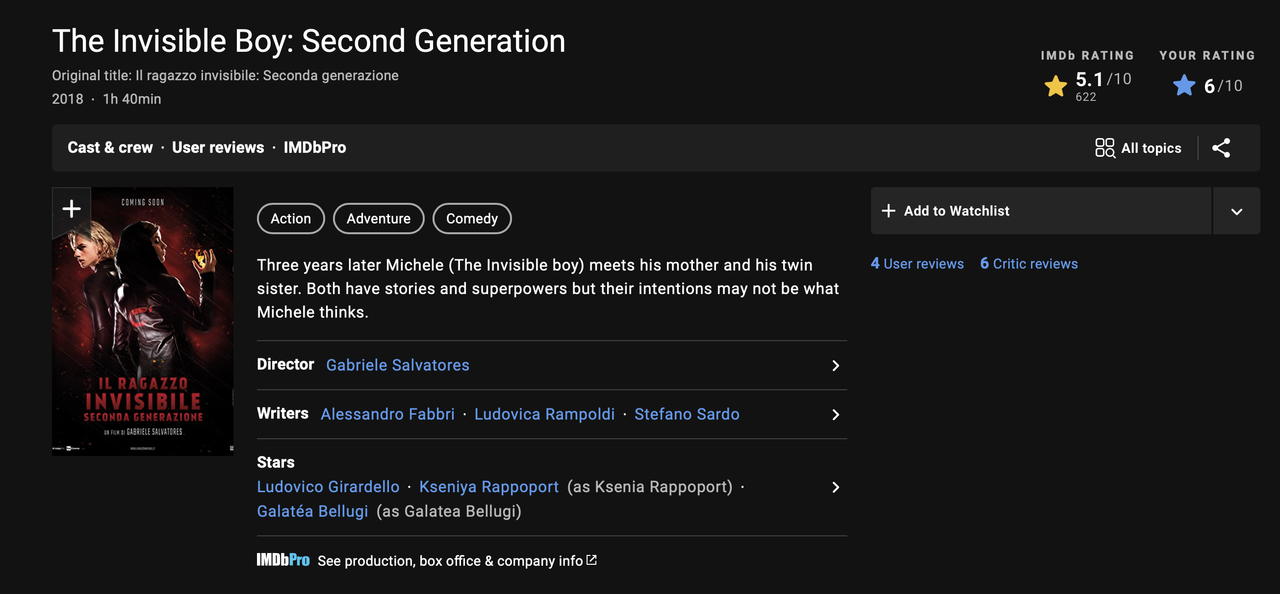Click the external link icon after company info
This screenshot has width=1280, height=594.
(591, 560)
